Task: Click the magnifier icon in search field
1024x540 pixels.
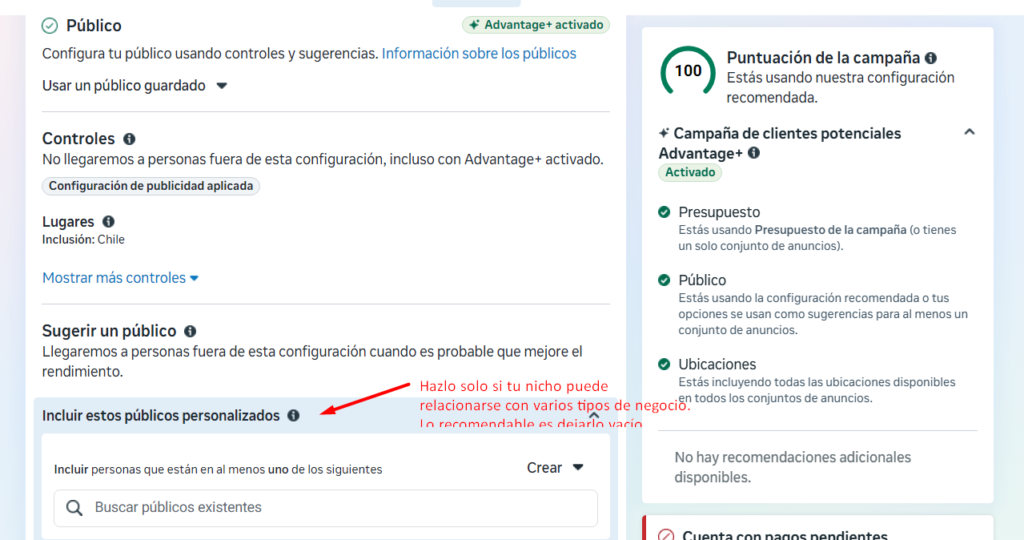Action: coord(74,508)
